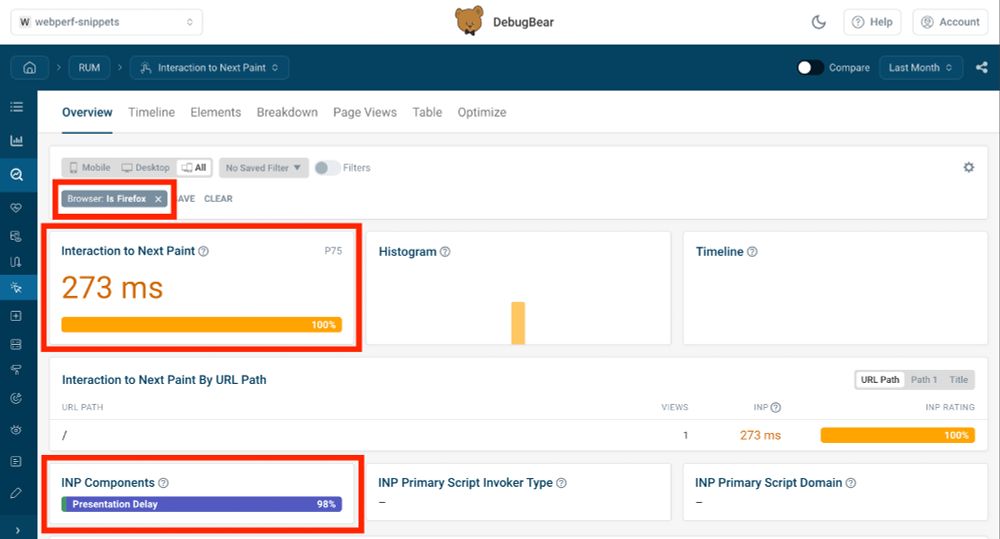
Task: Switch to the Overview tab
Action: click(x=87, y=112)
